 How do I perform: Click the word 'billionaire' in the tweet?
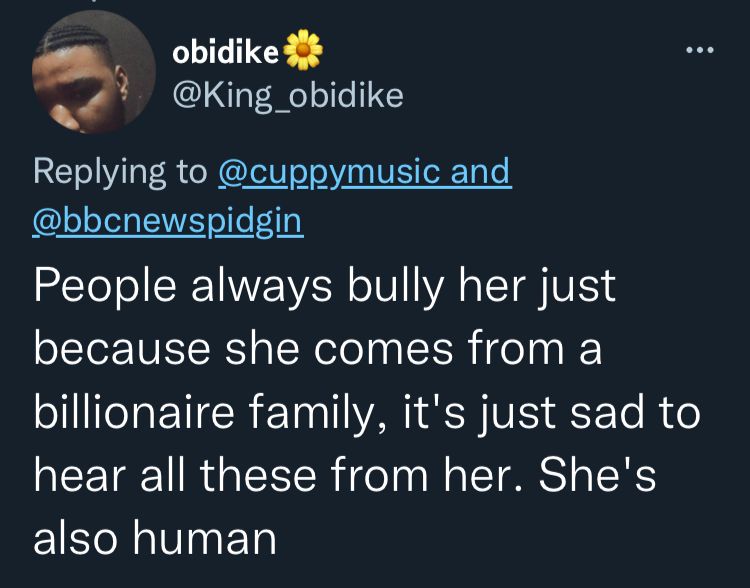134,411
